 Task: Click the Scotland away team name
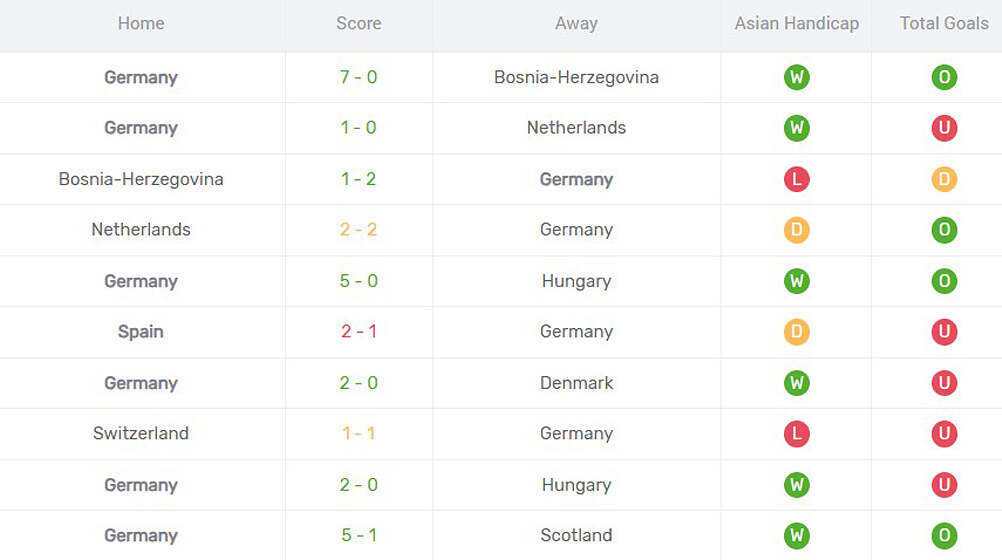576,535
